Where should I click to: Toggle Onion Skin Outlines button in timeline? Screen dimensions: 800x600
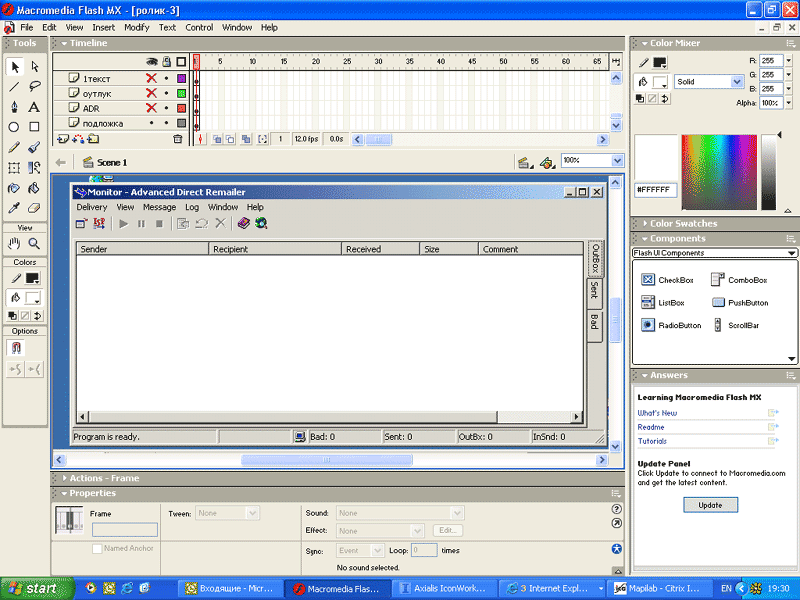(x=231, y=139)
